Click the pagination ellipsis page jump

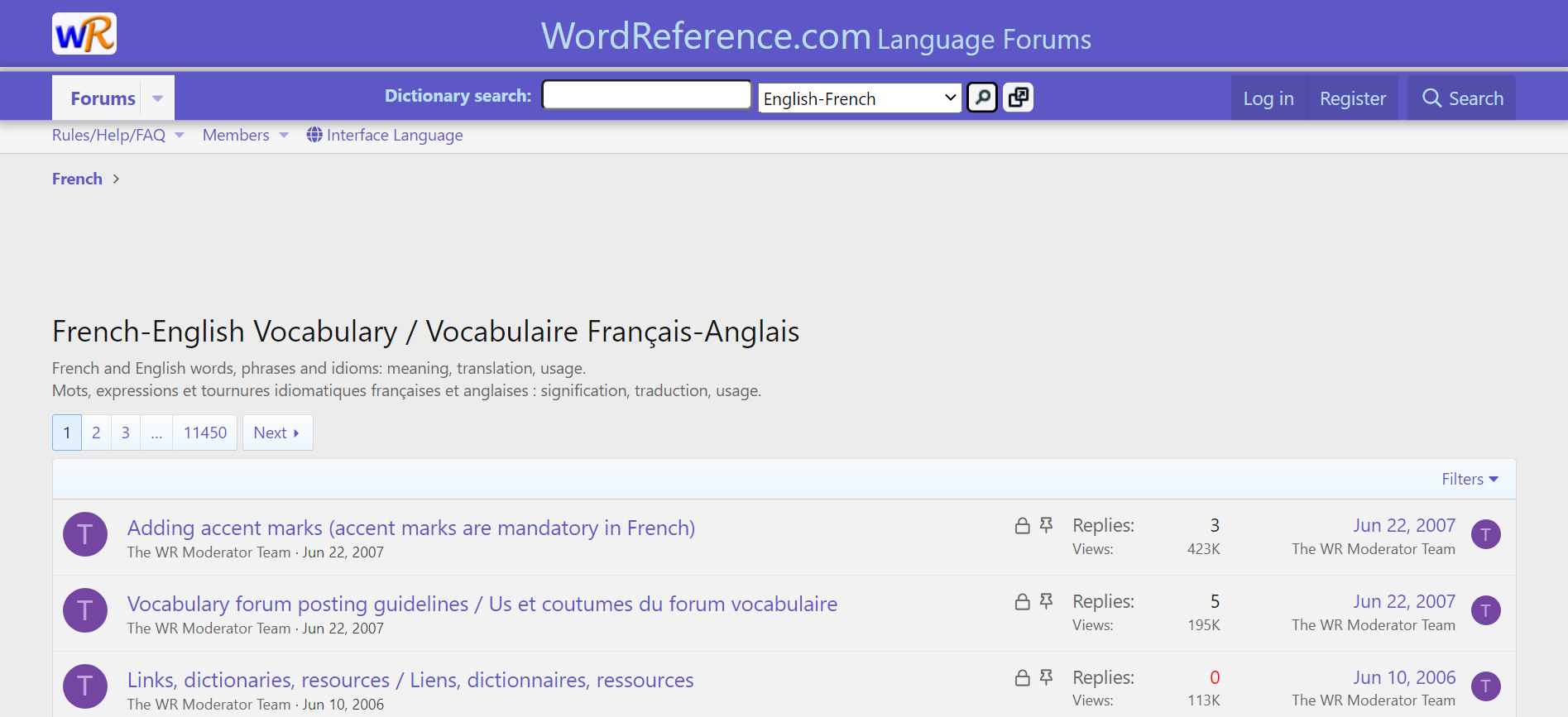point(156,433)
